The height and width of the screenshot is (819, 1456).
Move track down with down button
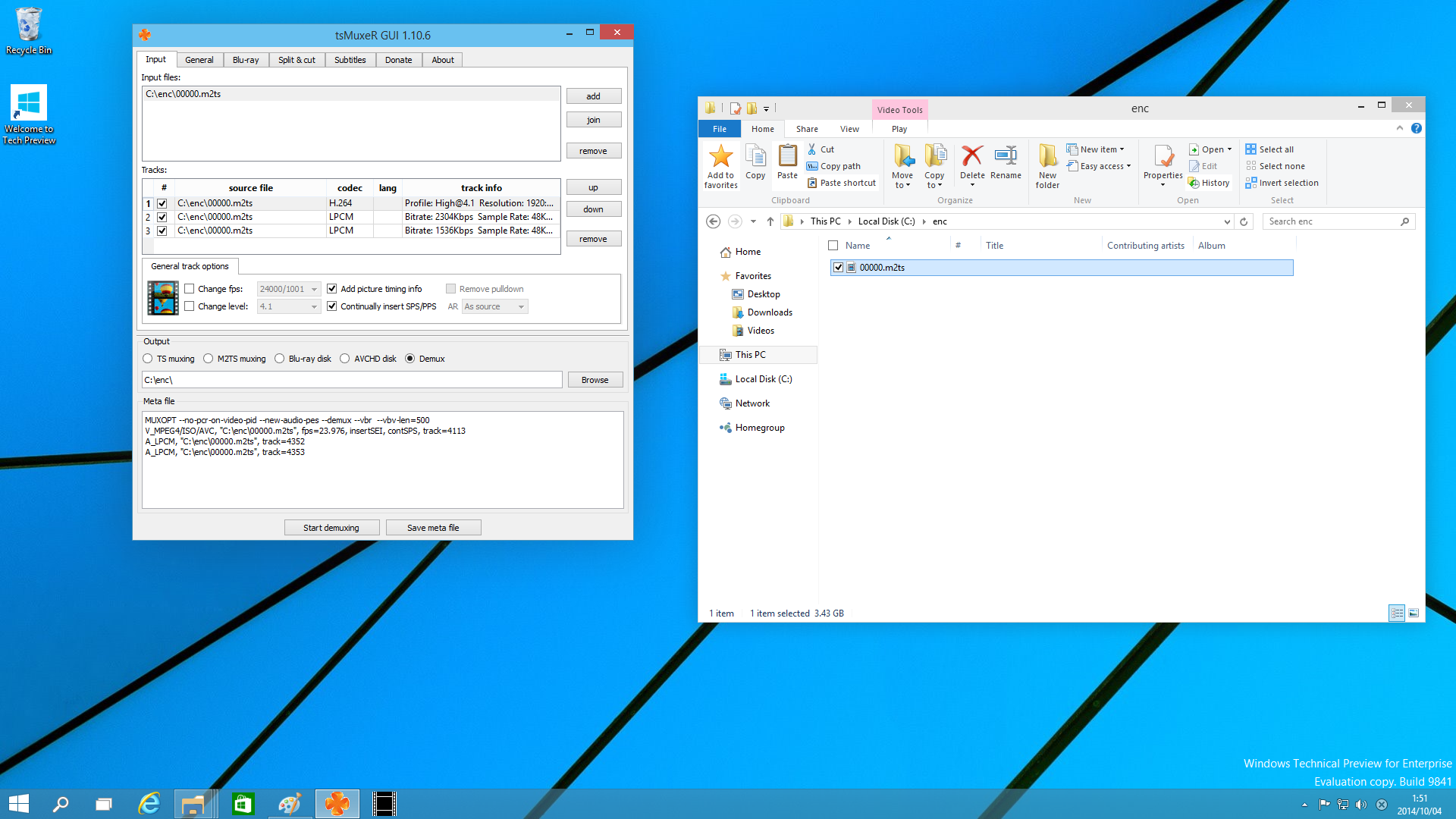tap(594, 209)
